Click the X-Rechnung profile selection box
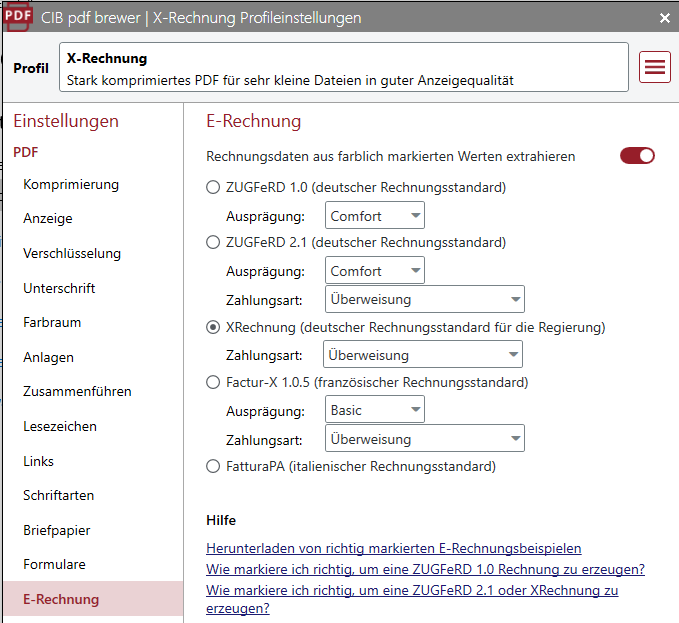Image resolution: width=679 pixels, height=623 pixels. [x=343, y=68]
